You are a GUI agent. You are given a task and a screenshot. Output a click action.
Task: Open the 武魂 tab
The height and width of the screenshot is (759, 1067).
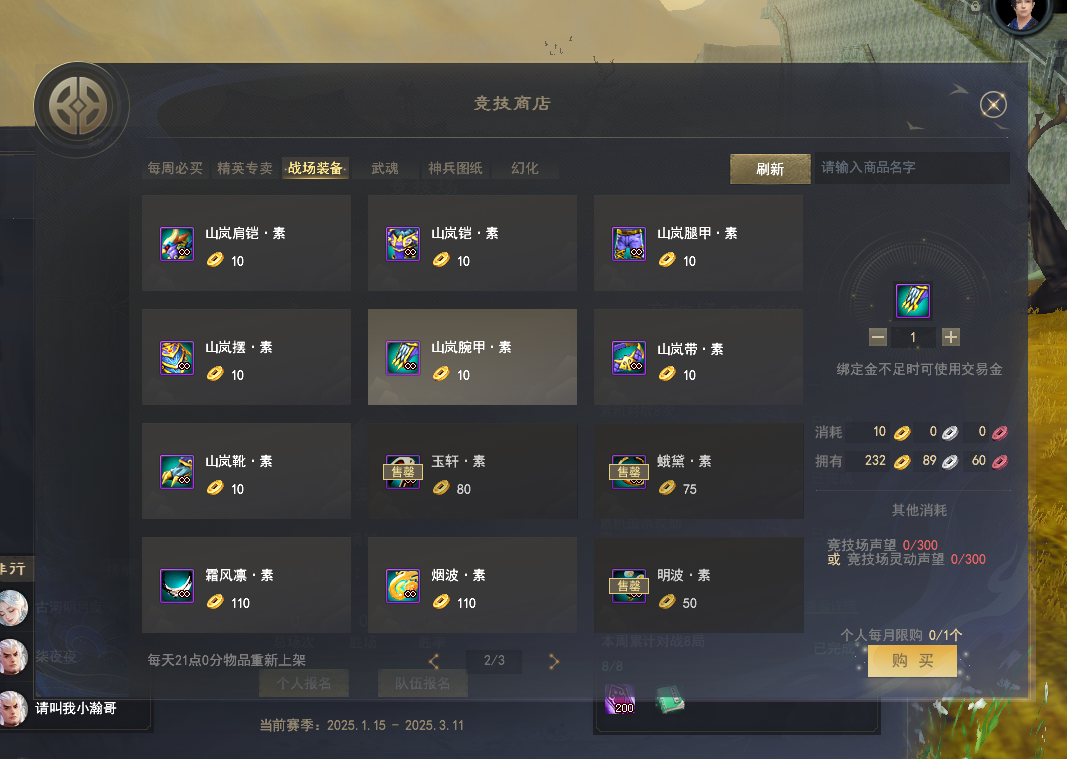point(385,168)
